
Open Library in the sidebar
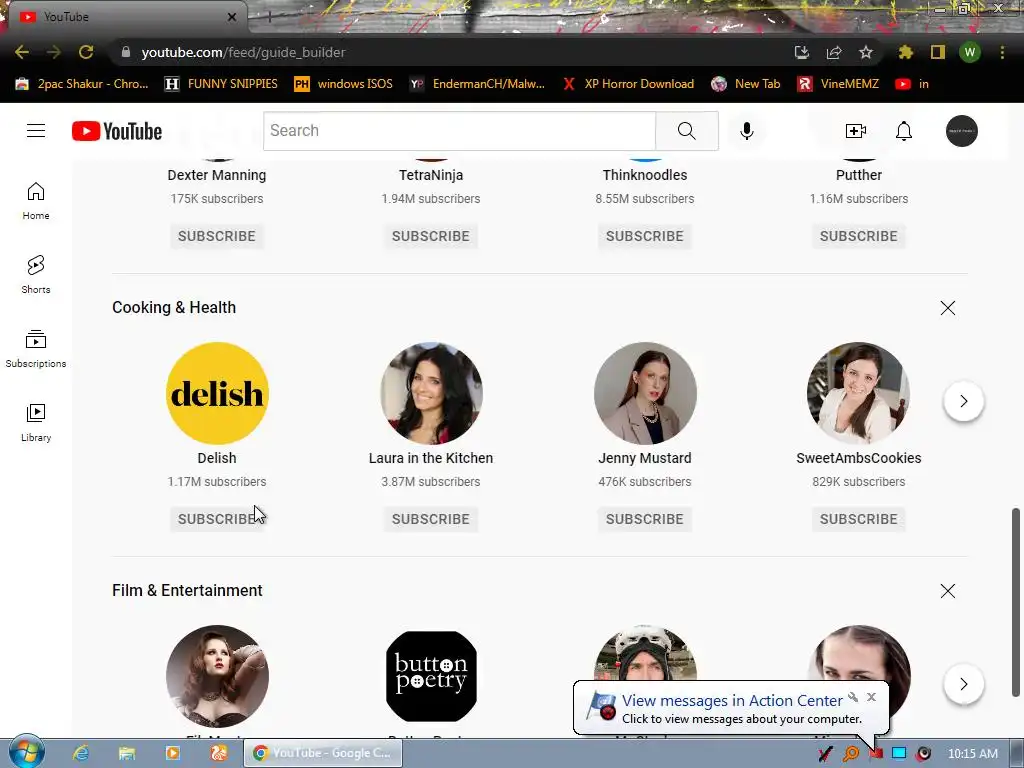tap(36, 423)
